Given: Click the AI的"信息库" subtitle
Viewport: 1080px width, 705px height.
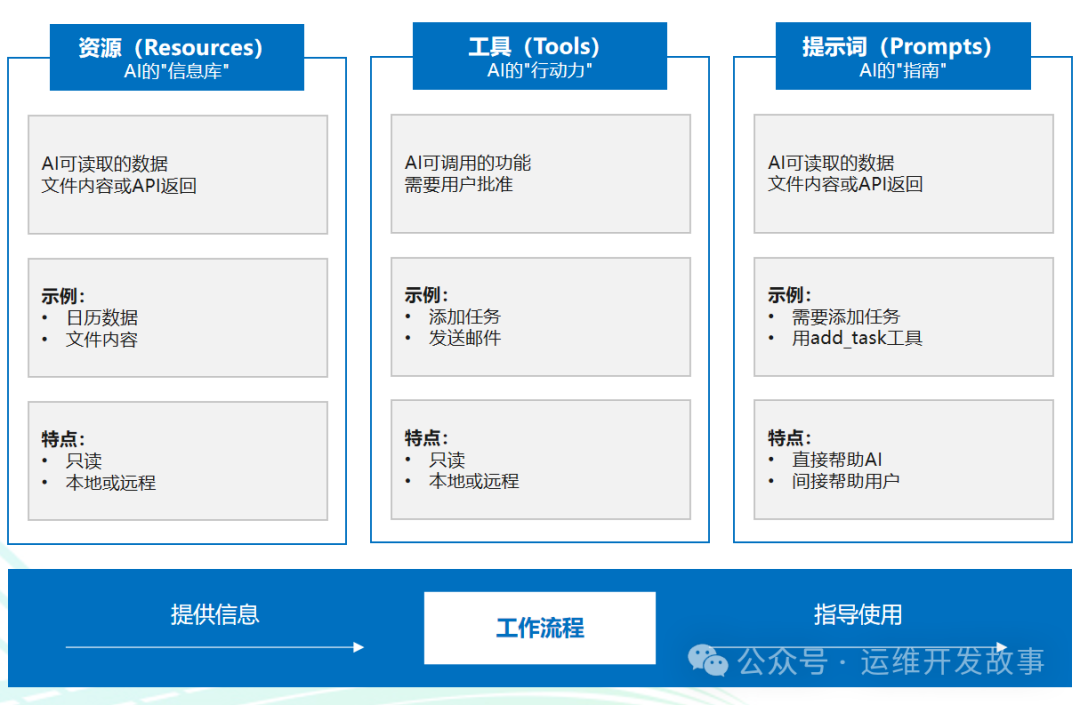Looking at the screenshot, I should 176,72.
